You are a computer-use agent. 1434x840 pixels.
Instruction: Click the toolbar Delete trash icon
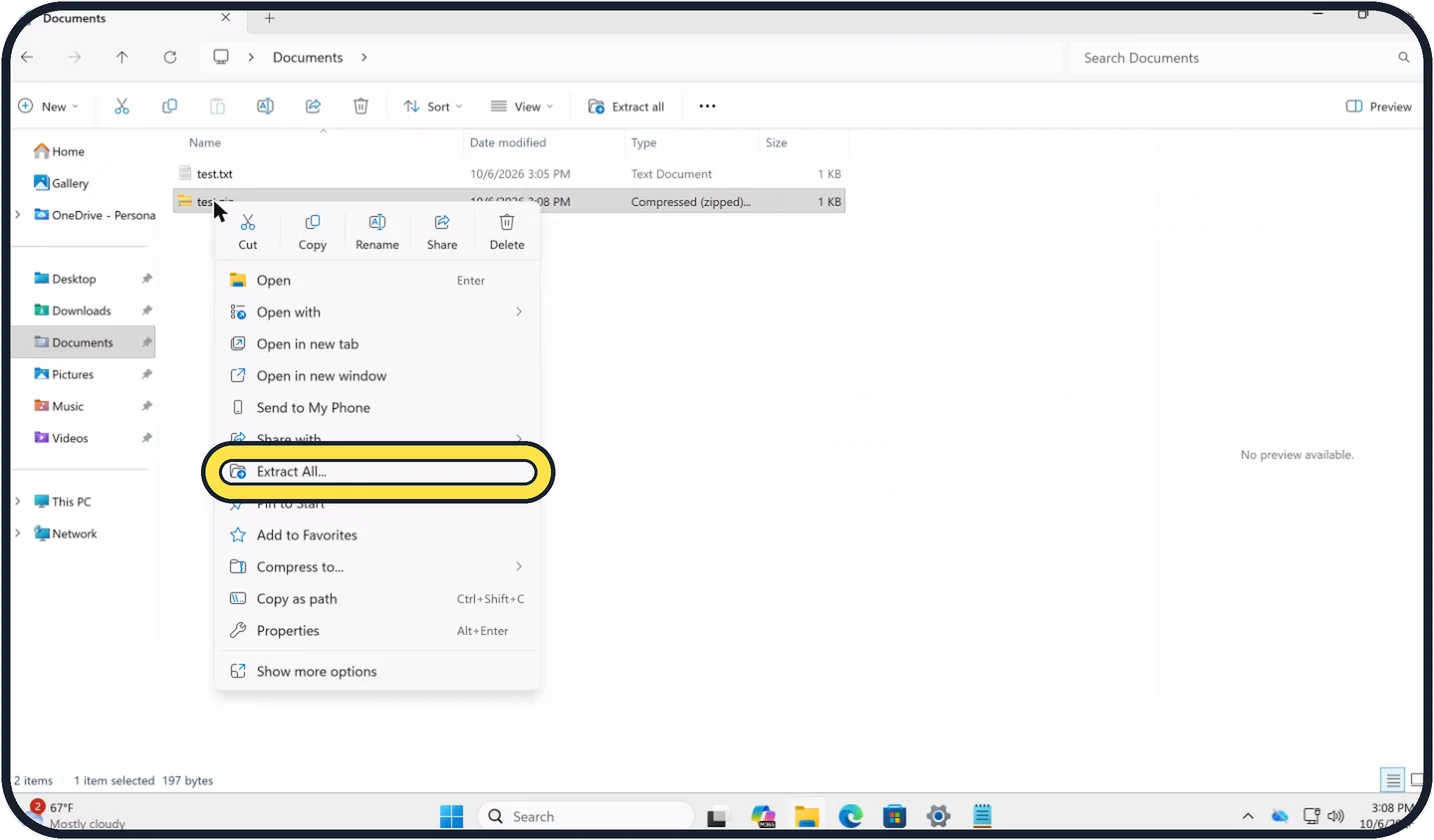pos(361,106)
